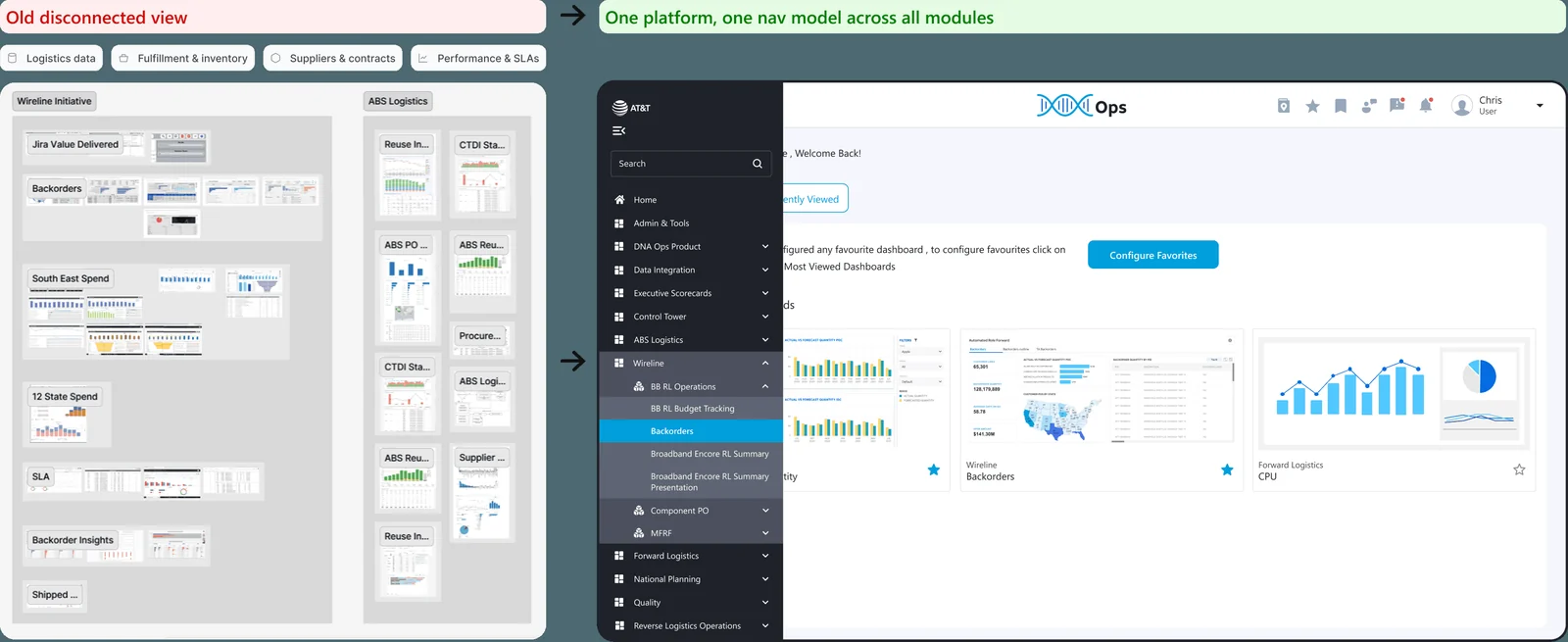
Task: Click the Configure Favorites button
Action: point(1153,255)
